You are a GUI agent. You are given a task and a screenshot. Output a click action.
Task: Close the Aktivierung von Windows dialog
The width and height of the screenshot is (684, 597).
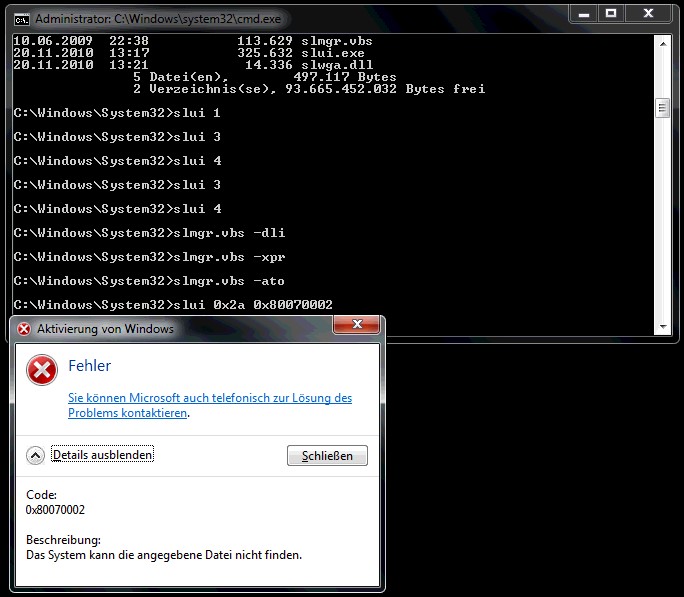[357, 324]
